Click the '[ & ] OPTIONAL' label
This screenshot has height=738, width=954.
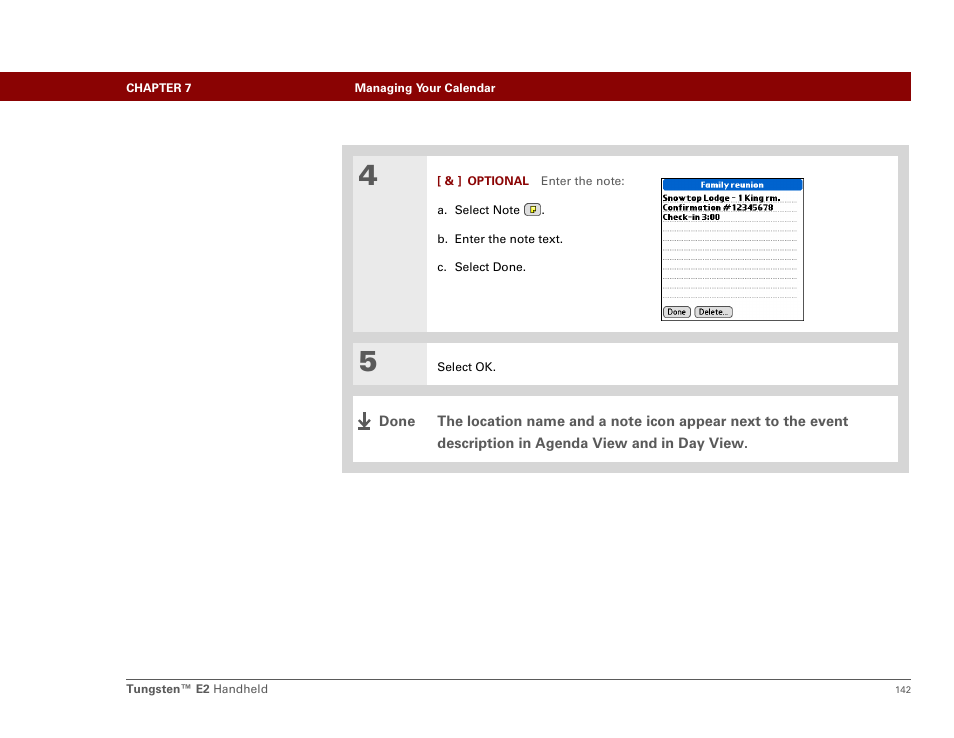(x=483, y=181)
